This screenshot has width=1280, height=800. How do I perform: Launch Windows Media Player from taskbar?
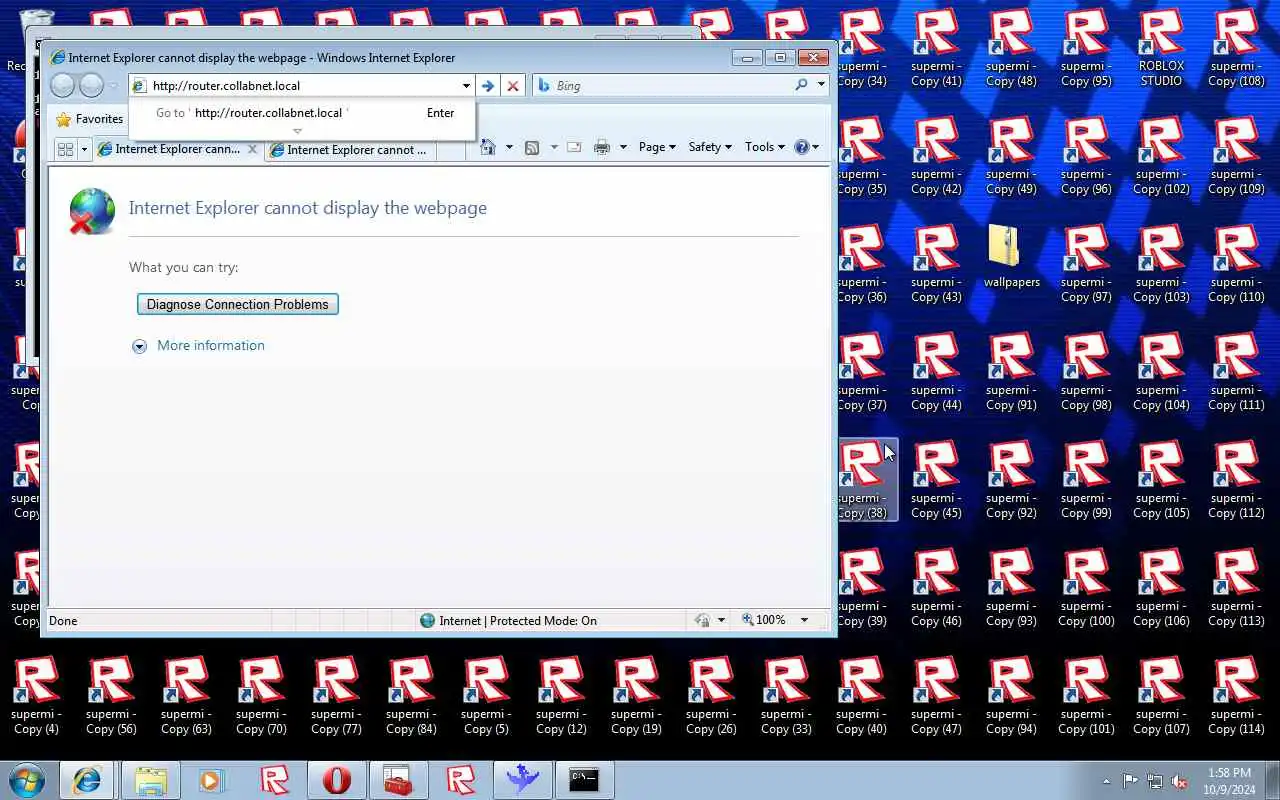(x=211, y=780)
